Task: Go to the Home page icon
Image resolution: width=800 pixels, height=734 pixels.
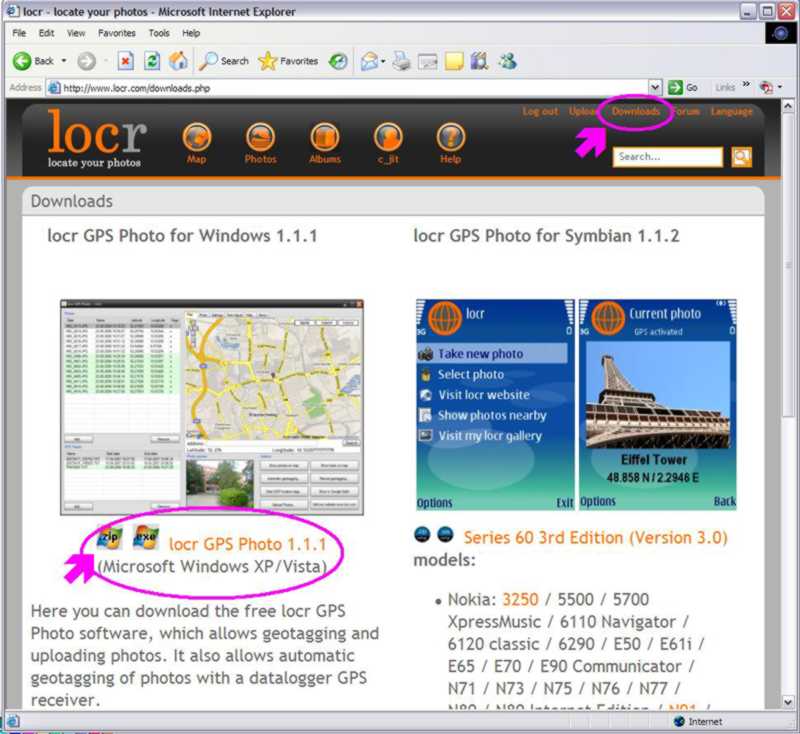Action: 178,61
